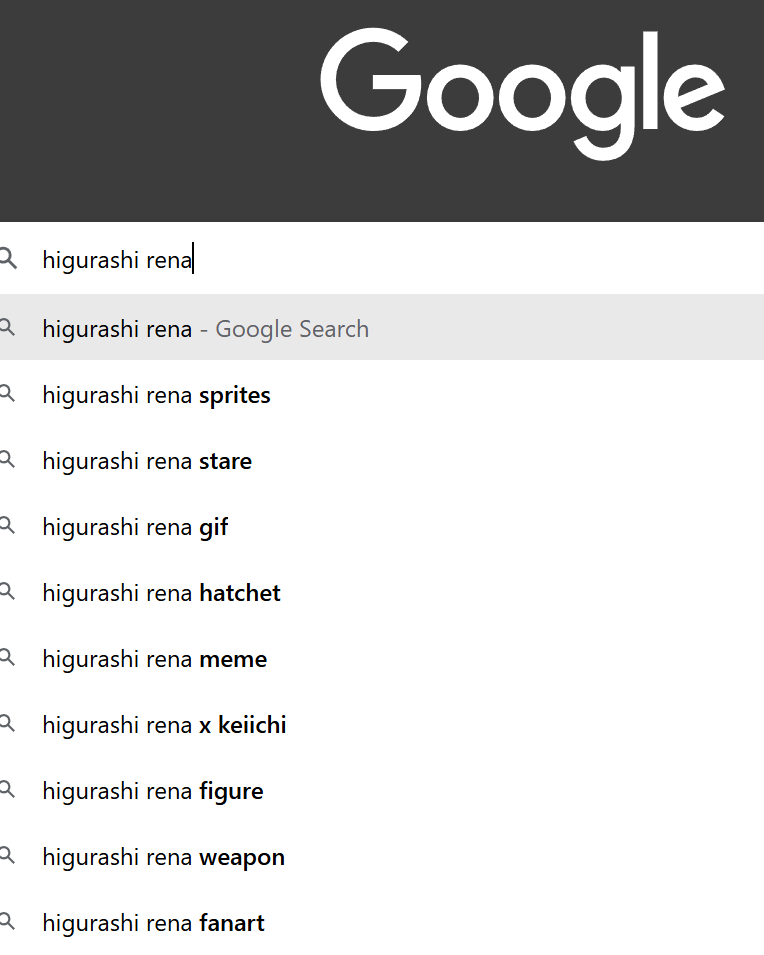Select 'higurashi rena - Google Search' suggestion
This screenshot has width=764, height=955.
pyautogui.click(x=382, y=327)
